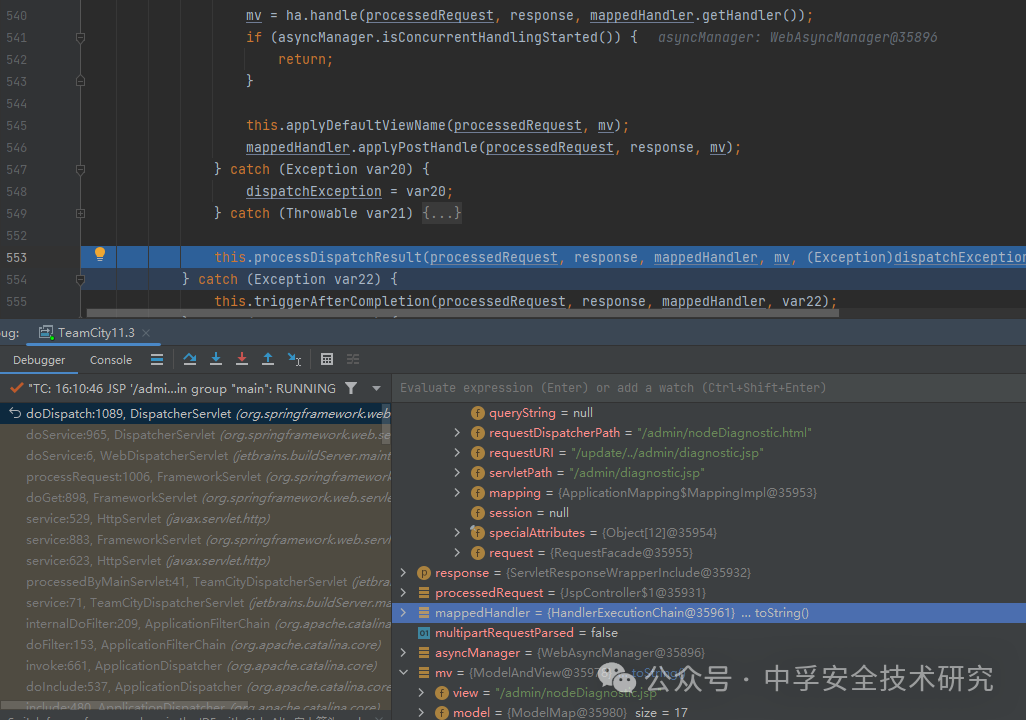The height and width of the screenshot is (720, 1026).
Task: Click the thread filter funnel icon
Action: click(x=351, y=388)
